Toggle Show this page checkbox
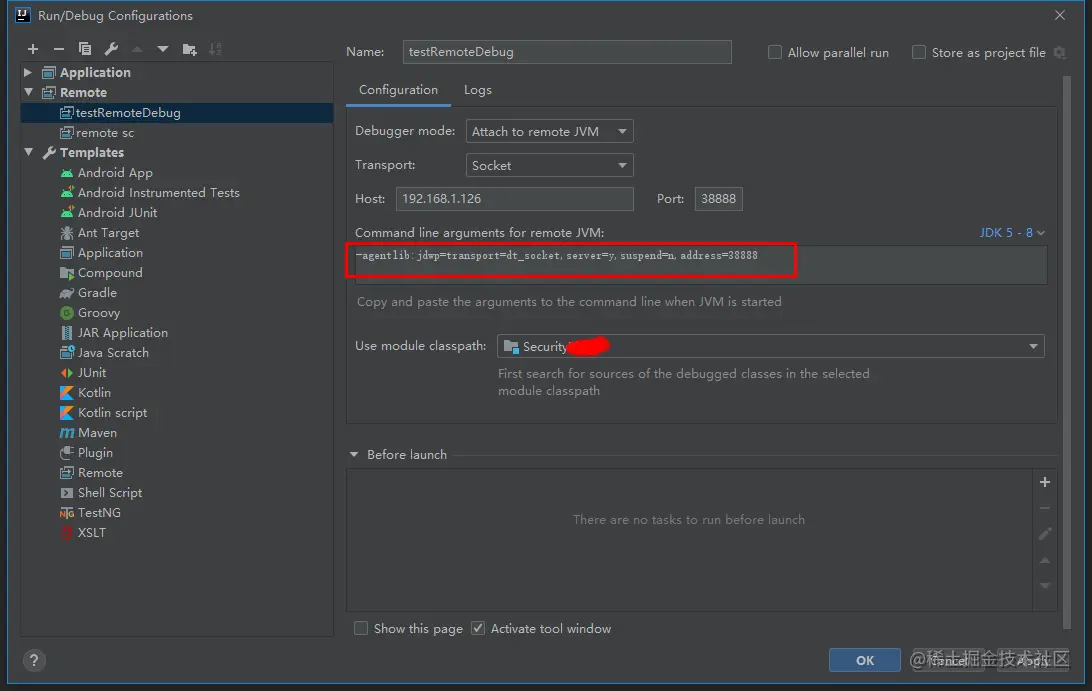 pyautogui.click(x=361, y=628)
